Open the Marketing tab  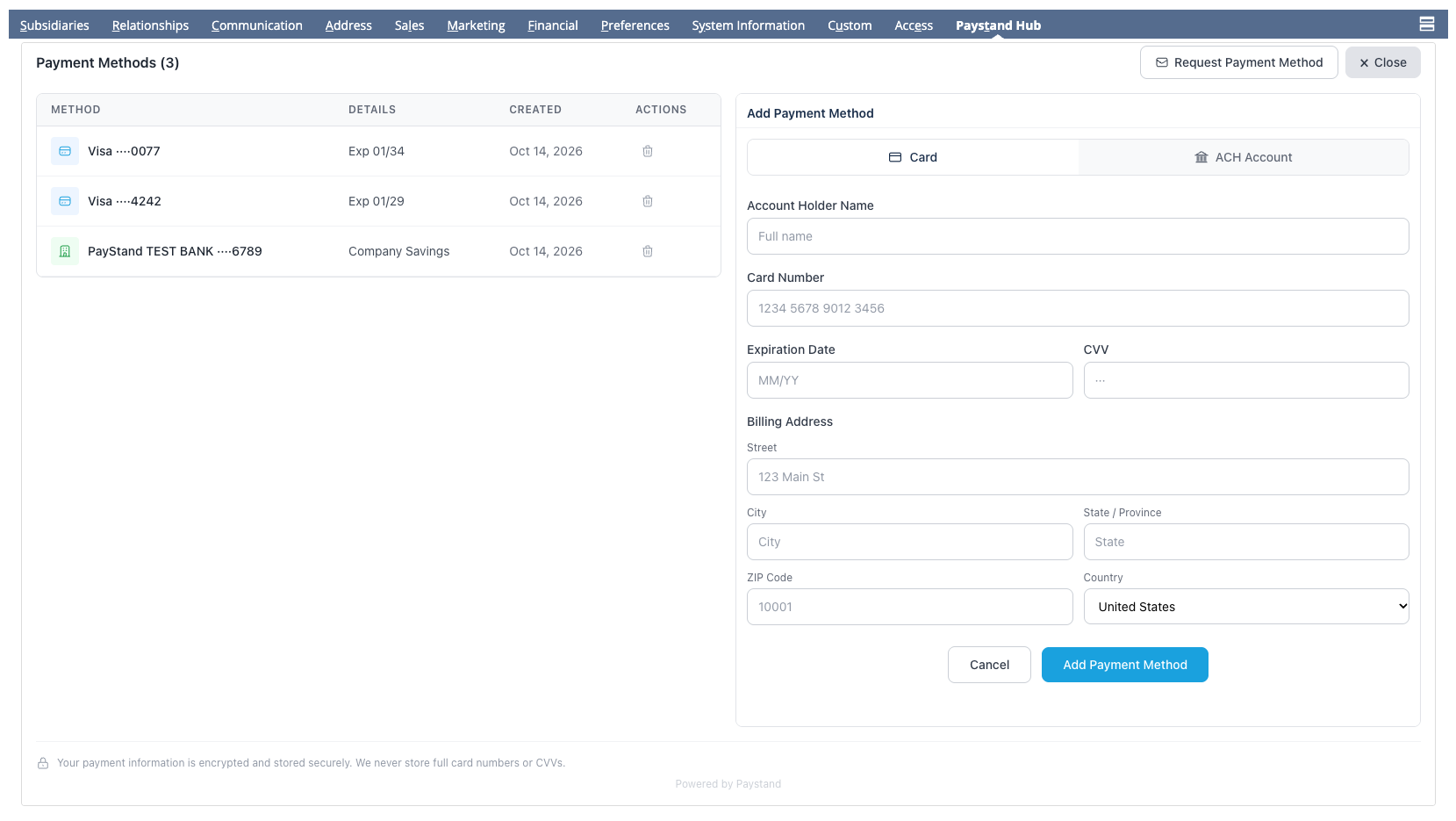pyautogui.click(x=476, y=25)
